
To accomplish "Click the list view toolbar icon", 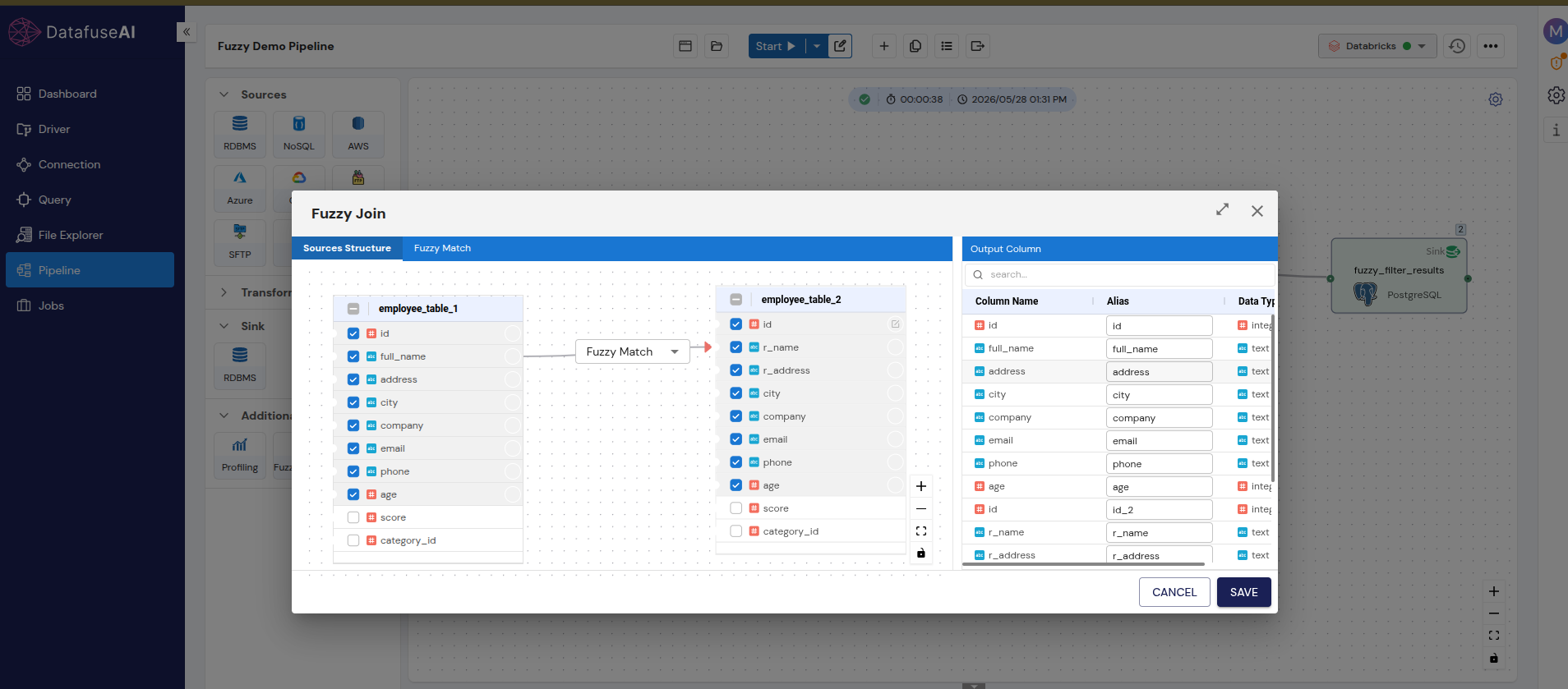I will tap(947, 46).
